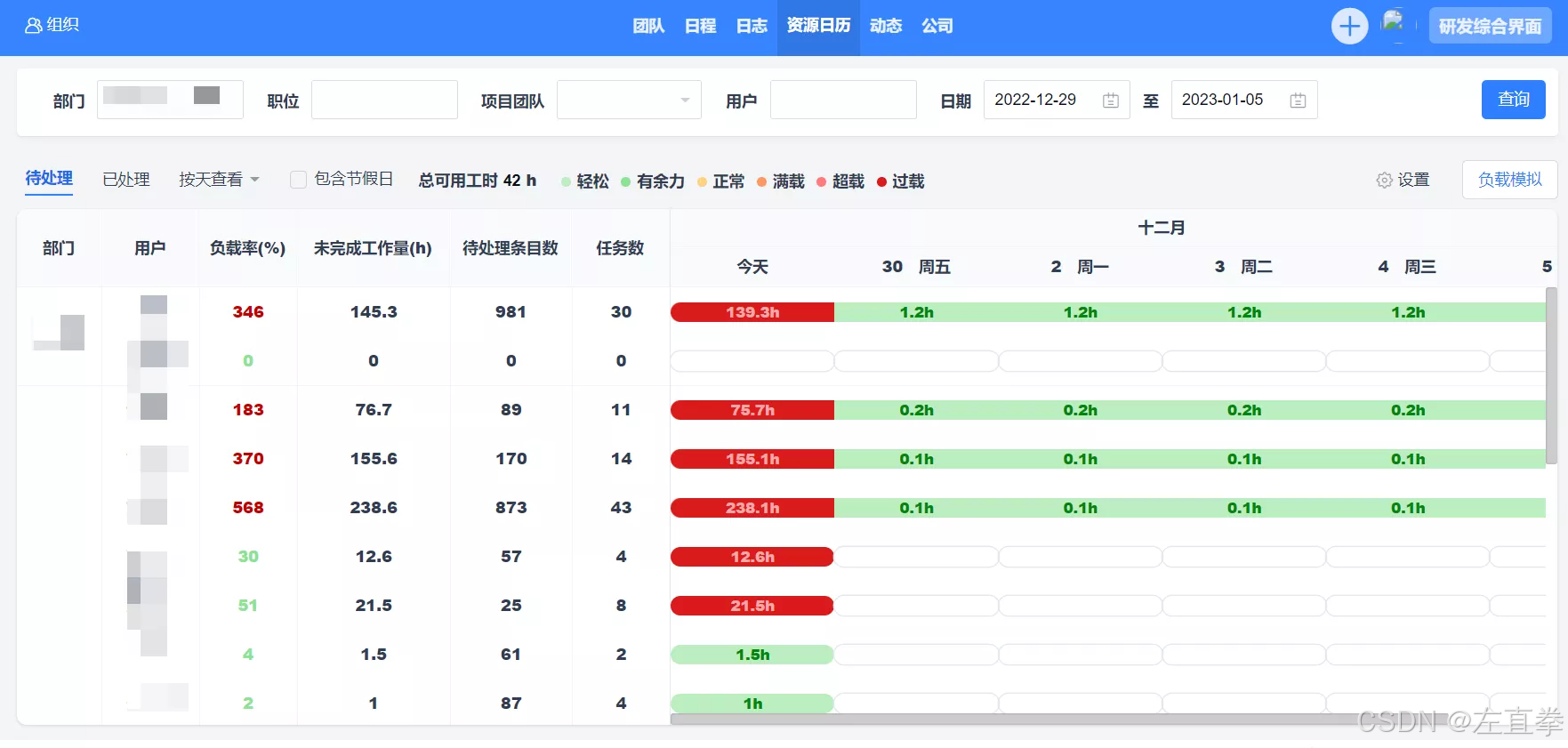Click the settings gear icon
This screenshot has width=1568, height=748.
[1384, 181]
